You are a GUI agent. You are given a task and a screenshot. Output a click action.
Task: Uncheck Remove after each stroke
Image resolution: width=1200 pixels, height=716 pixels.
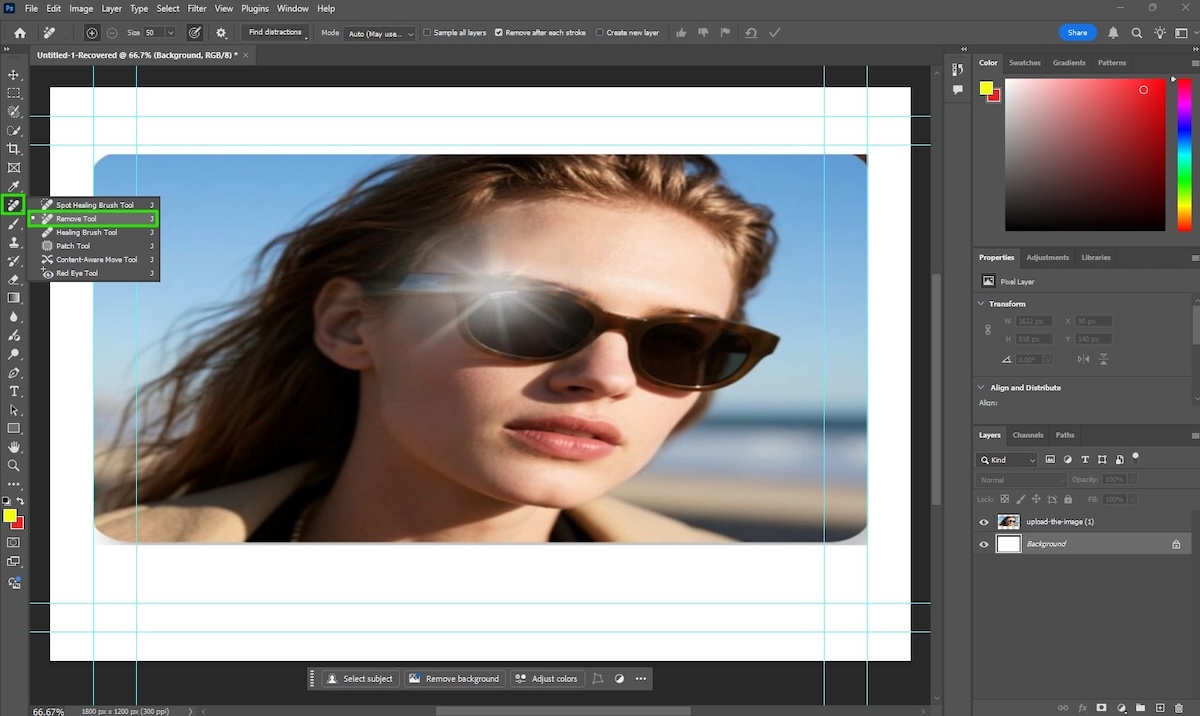(x=499, y=33)
